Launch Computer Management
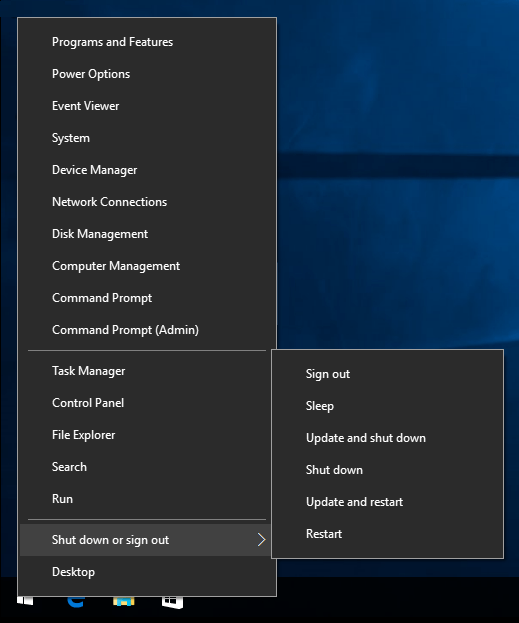Image resolution: width=519 pixels, height=623 pixels. 147,266
